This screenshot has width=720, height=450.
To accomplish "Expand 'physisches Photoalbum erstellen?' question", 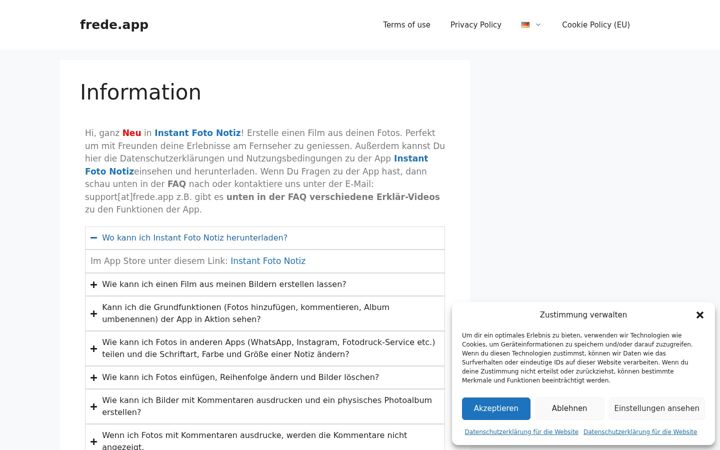I will pyautogui.click(x=264, y=406).
